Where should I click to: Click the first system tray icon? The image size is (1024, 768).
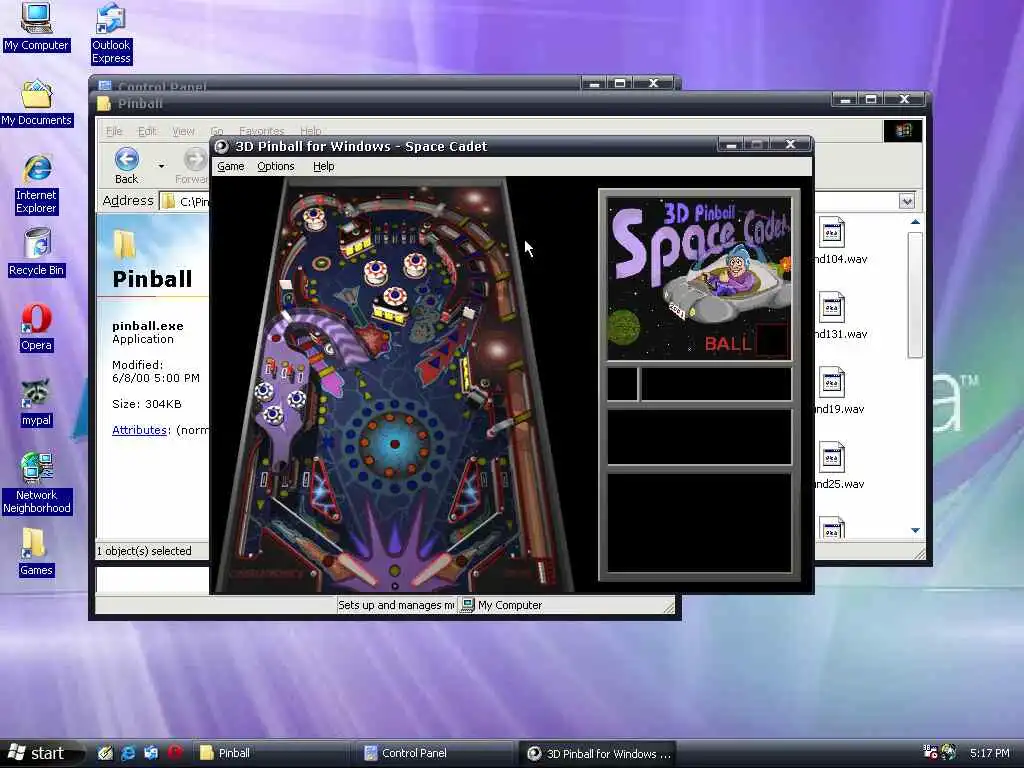[x=930, y=752]
